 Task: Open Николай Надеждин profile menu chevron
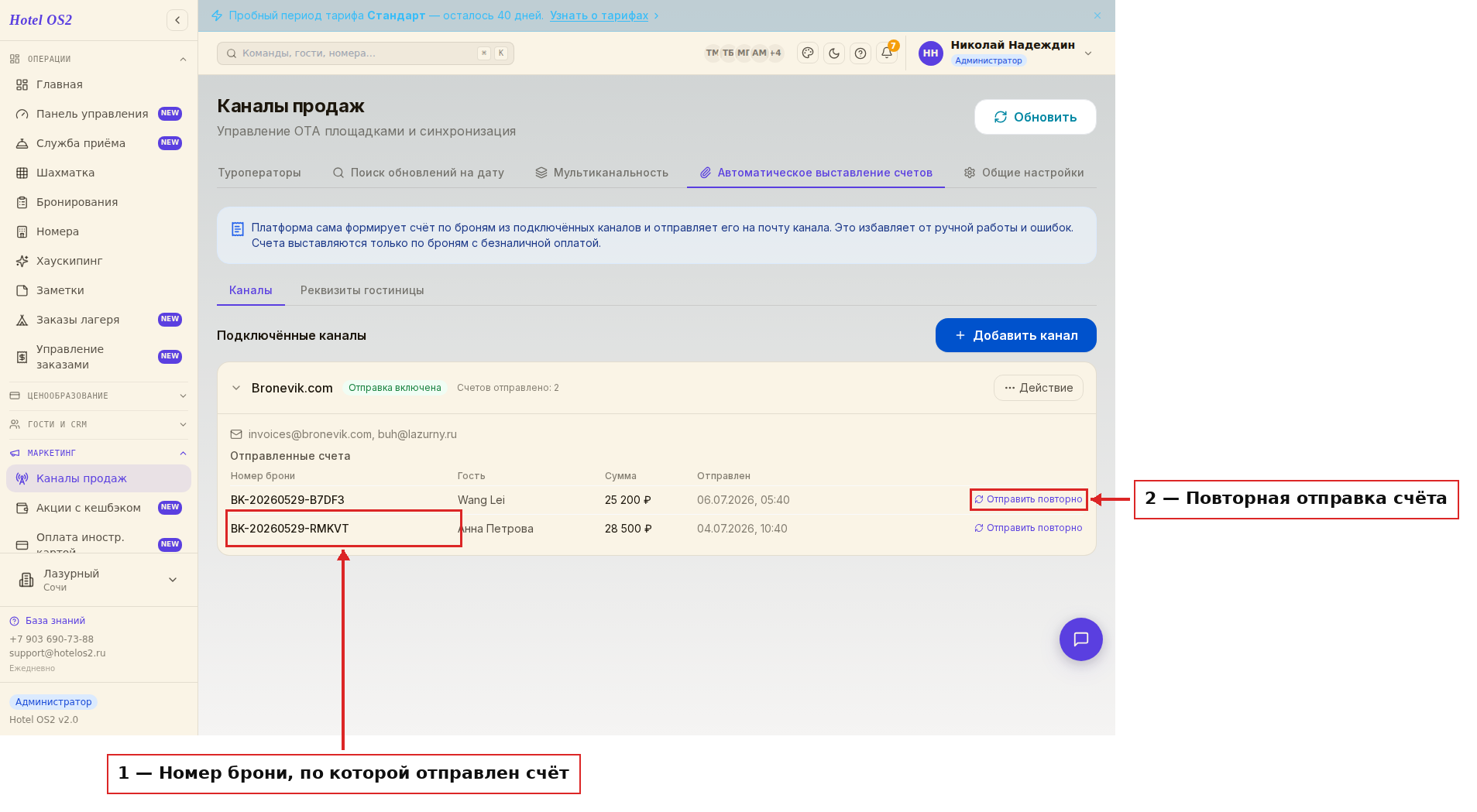pyautogui.click(x=1088, y=53)
